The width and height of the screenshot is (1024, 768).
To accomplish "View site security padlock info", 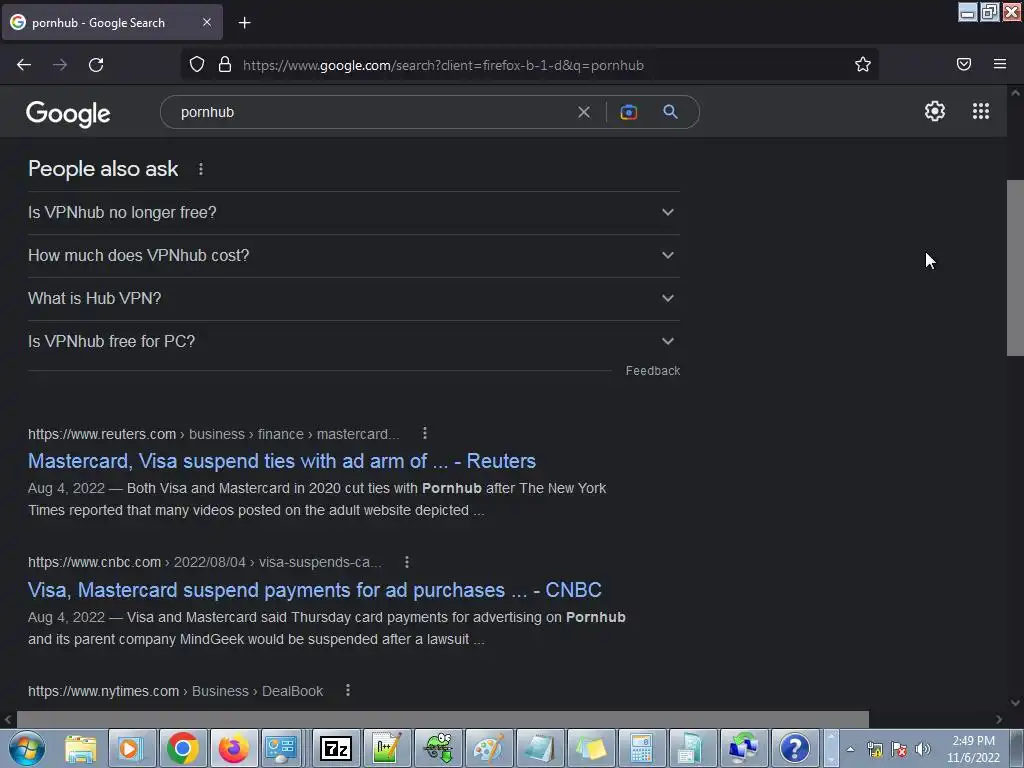I will [225, 65].
